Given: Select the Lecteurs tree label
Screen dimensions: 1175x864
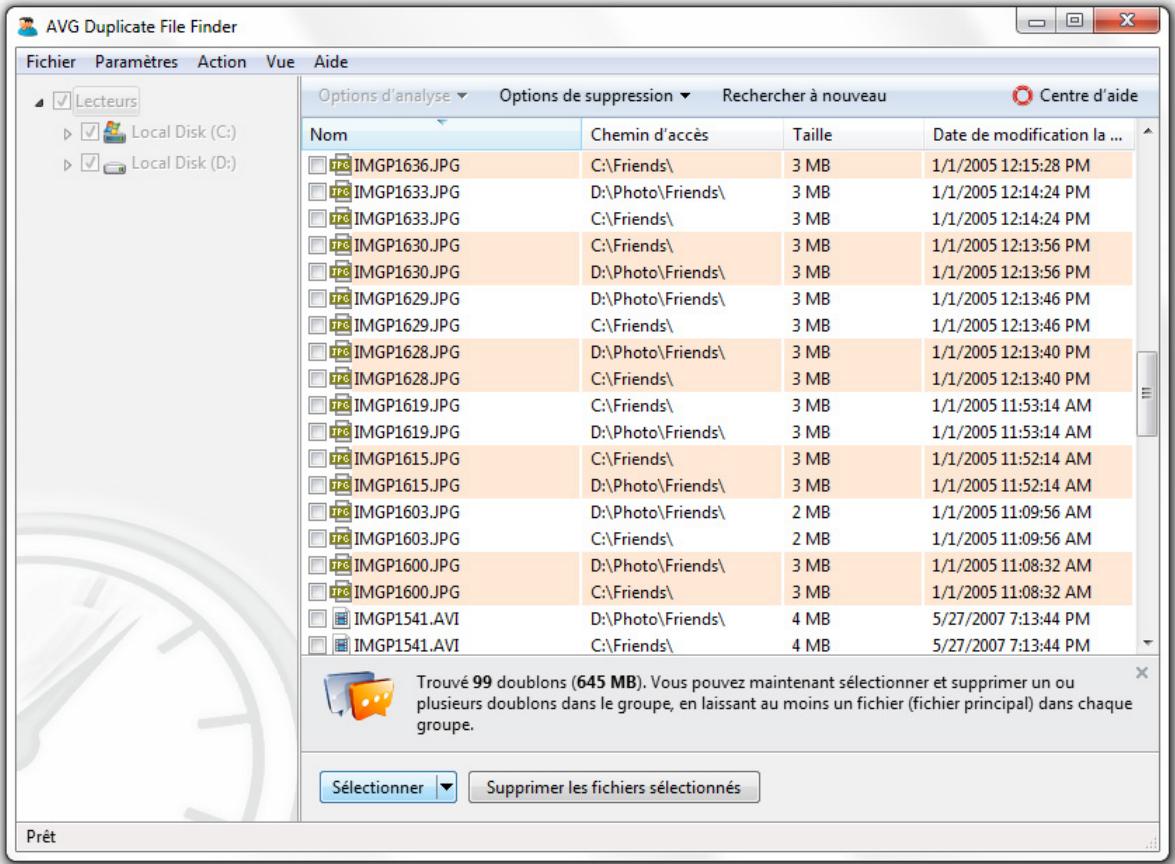Looking at the screenshot, I should tap(106, 100).
